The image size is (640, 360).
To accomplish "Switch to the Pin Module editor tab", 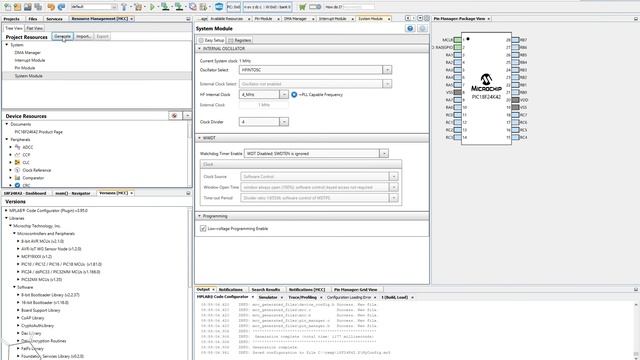I will 263,19.
